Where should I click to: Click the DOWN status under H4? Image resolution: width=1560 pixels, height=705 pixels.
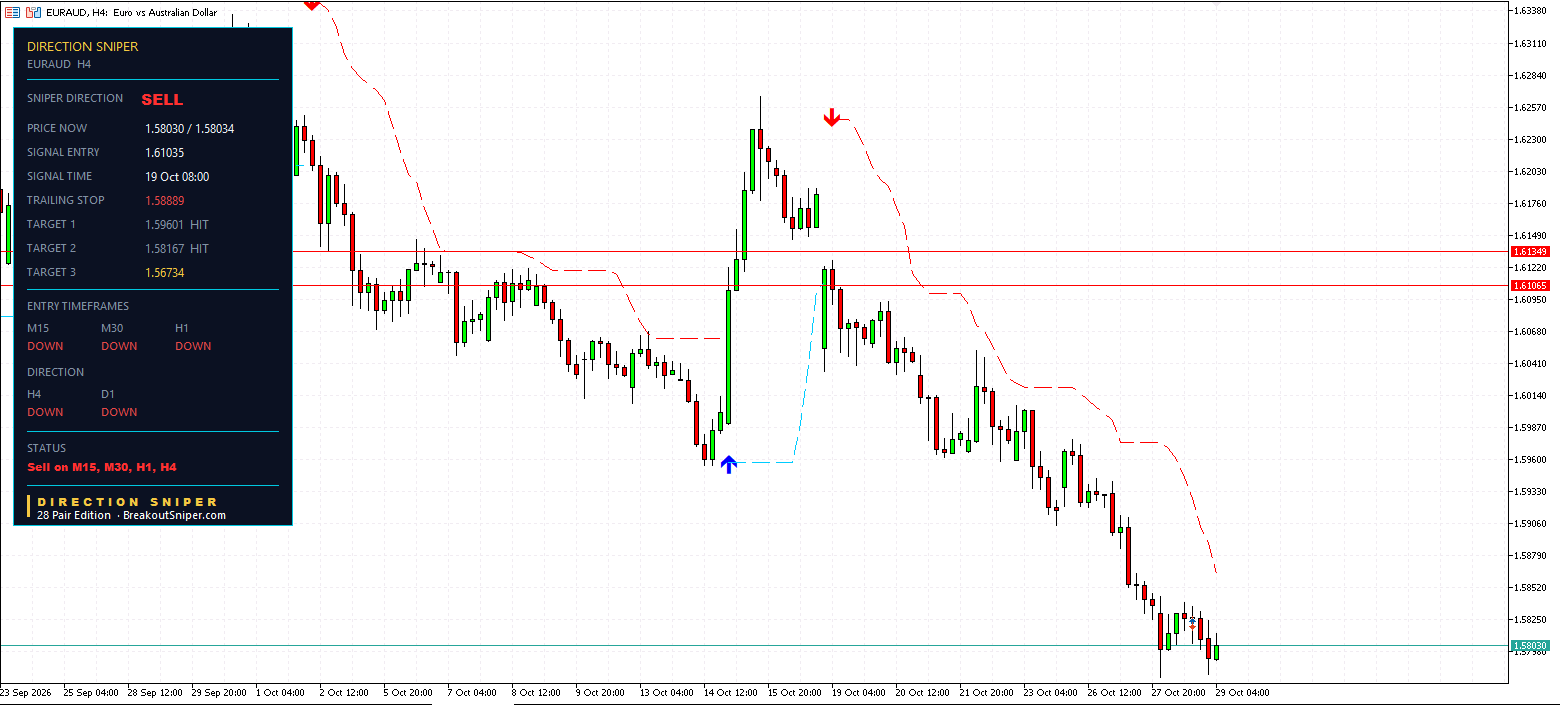tap(45, 413)
